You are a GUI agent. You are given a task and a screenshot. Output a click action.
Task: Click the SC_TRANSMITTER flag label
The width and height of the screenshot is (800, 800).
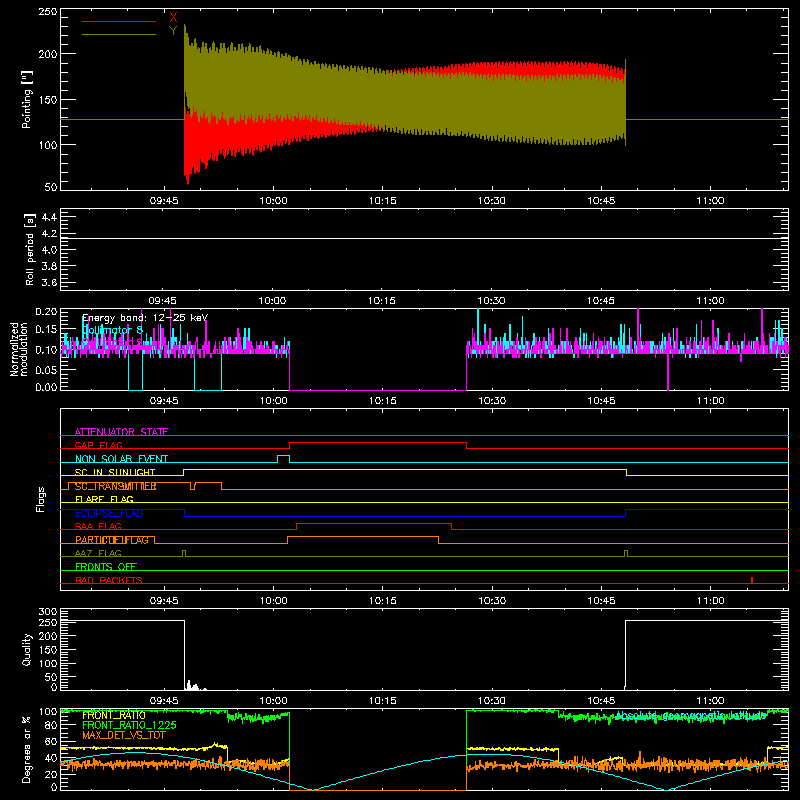pos(115,486)
